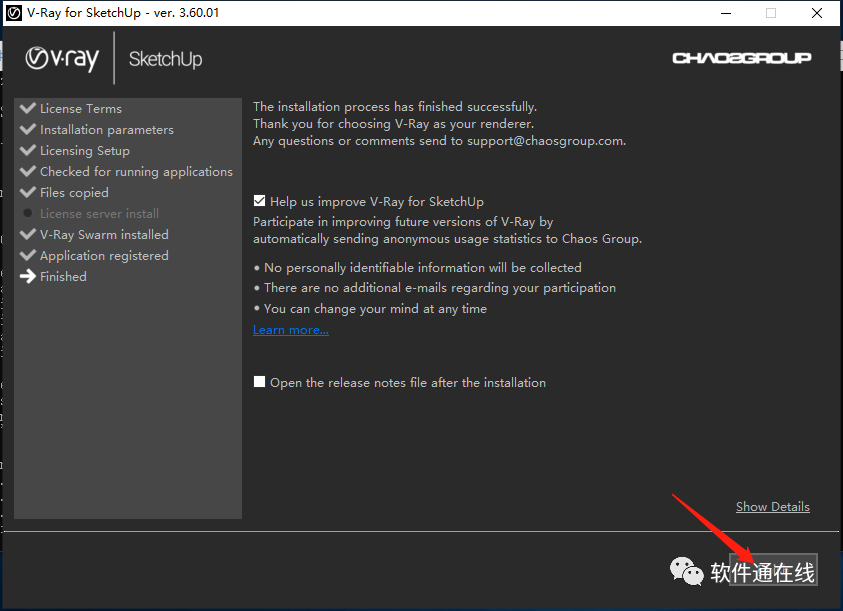Select Checked for running applications step

pos(137,172)
